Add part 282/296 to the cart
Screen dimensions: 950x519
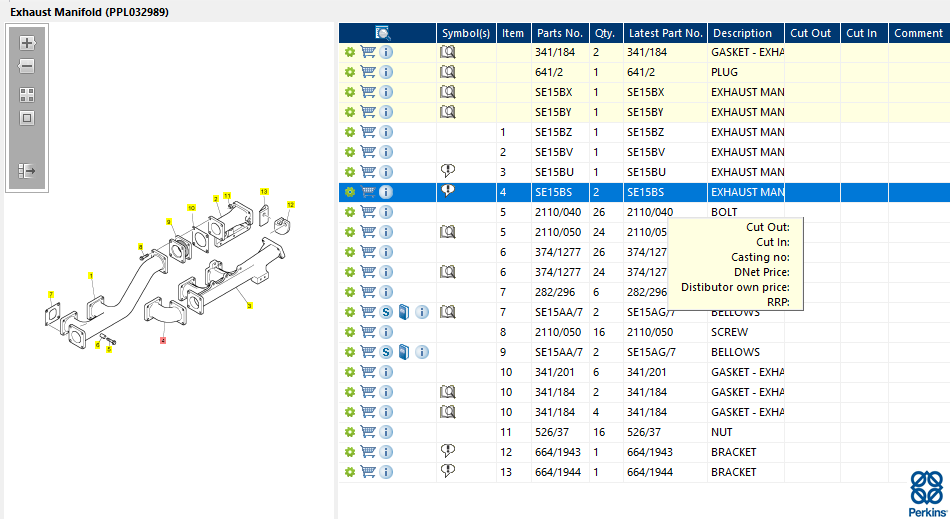point(368,291)
